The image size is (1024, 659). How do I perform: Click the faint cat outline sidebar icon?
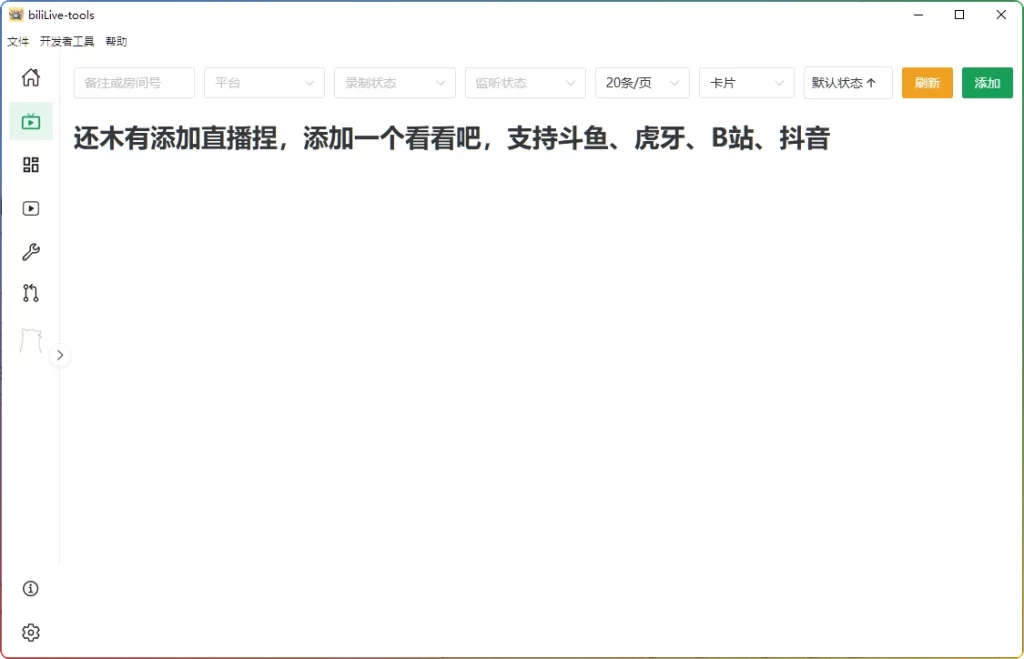pyautogui.click(x=31, y=340)
